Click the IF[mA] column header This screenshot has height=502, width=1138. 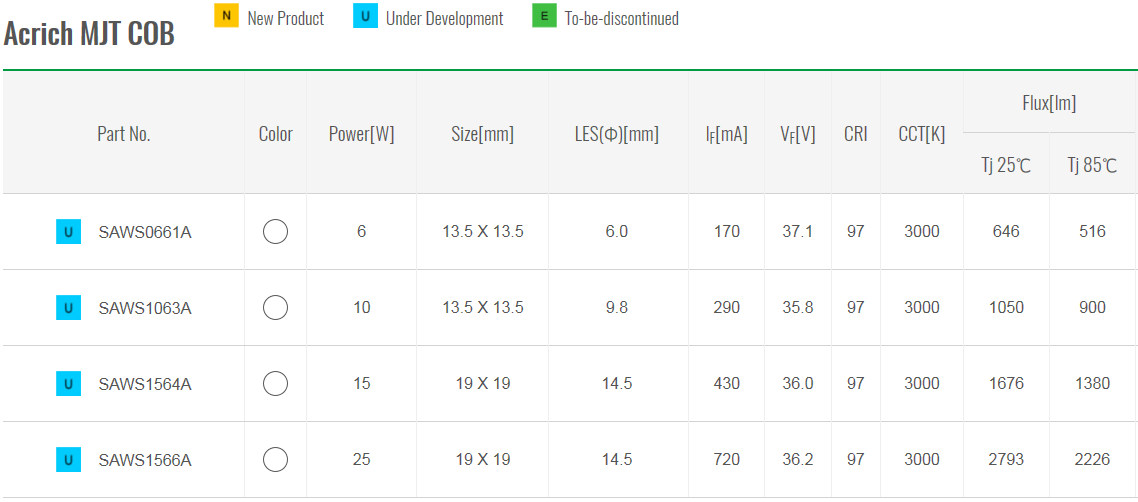click(726, 134)
